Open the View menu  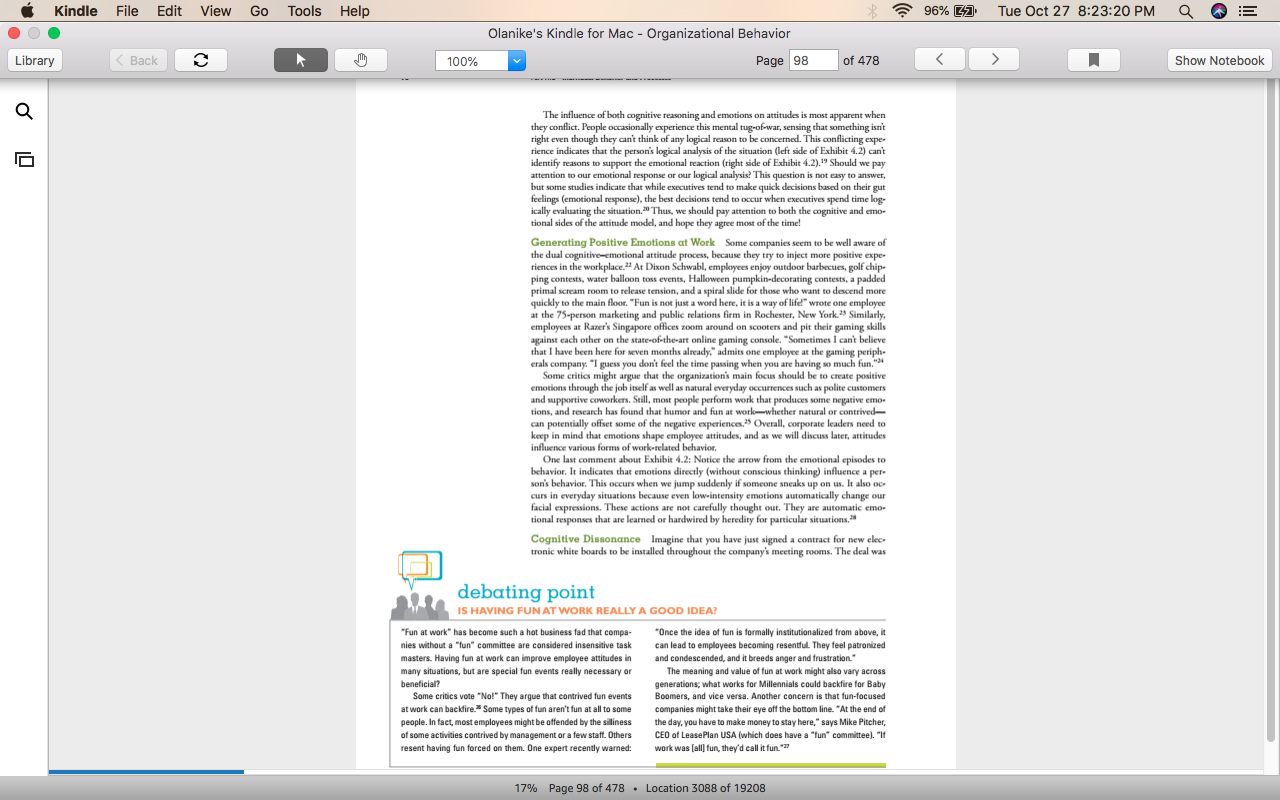[215, 11]
